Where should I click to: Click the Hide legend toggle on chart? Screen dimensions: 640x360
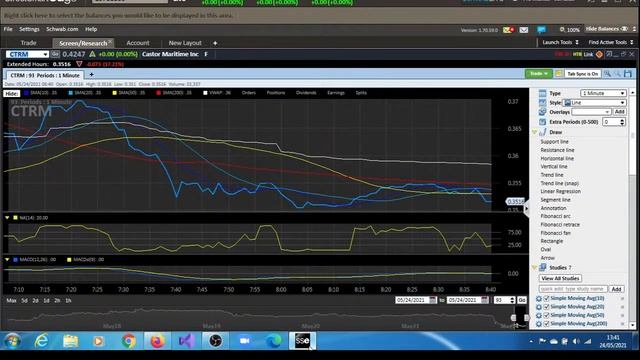(12, 93)
